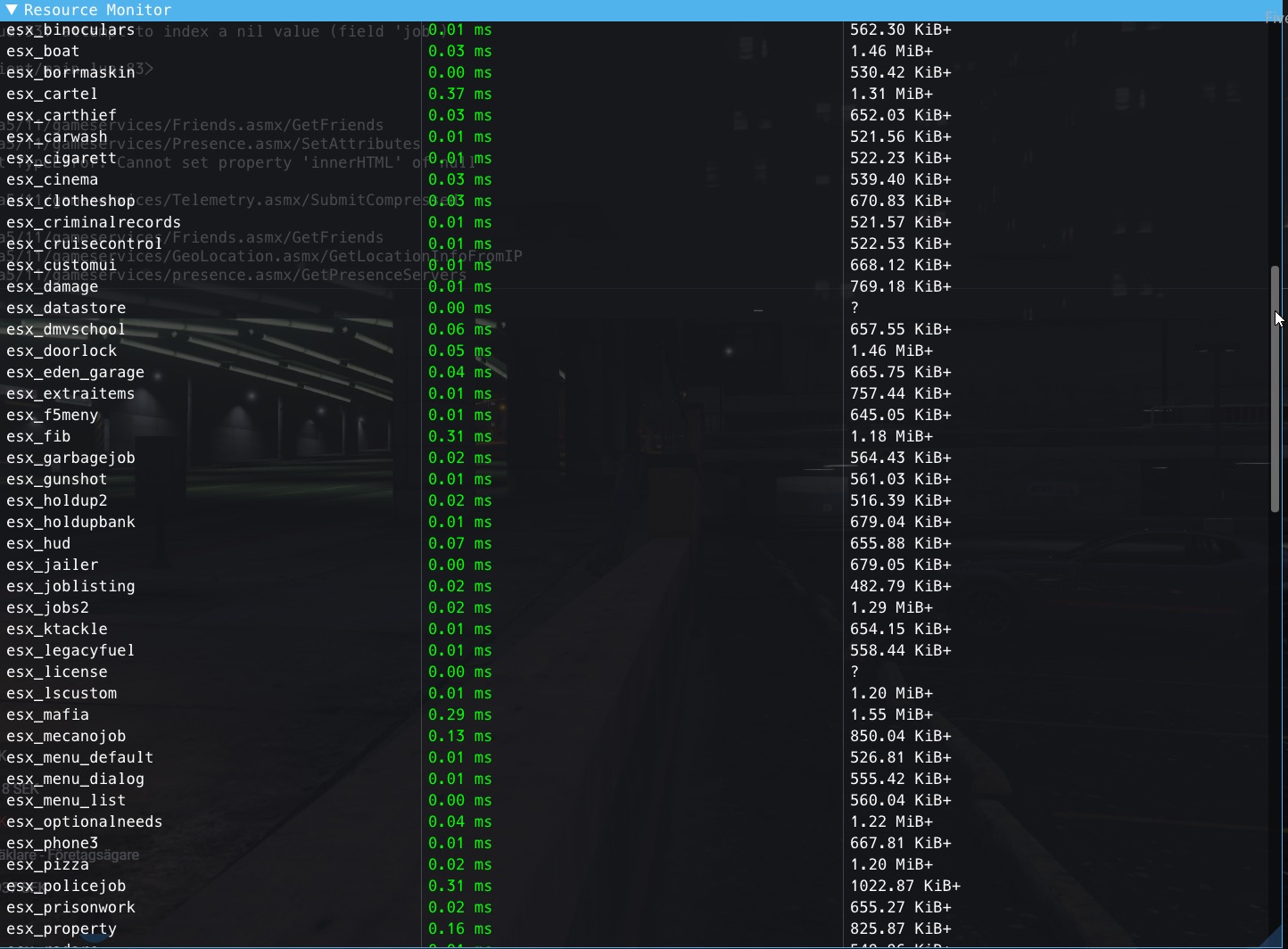The image size is (1288, 949).
Task: Click the vertical scrollbar thumb
Action: pyautogui.click(x=1276, y=389)
